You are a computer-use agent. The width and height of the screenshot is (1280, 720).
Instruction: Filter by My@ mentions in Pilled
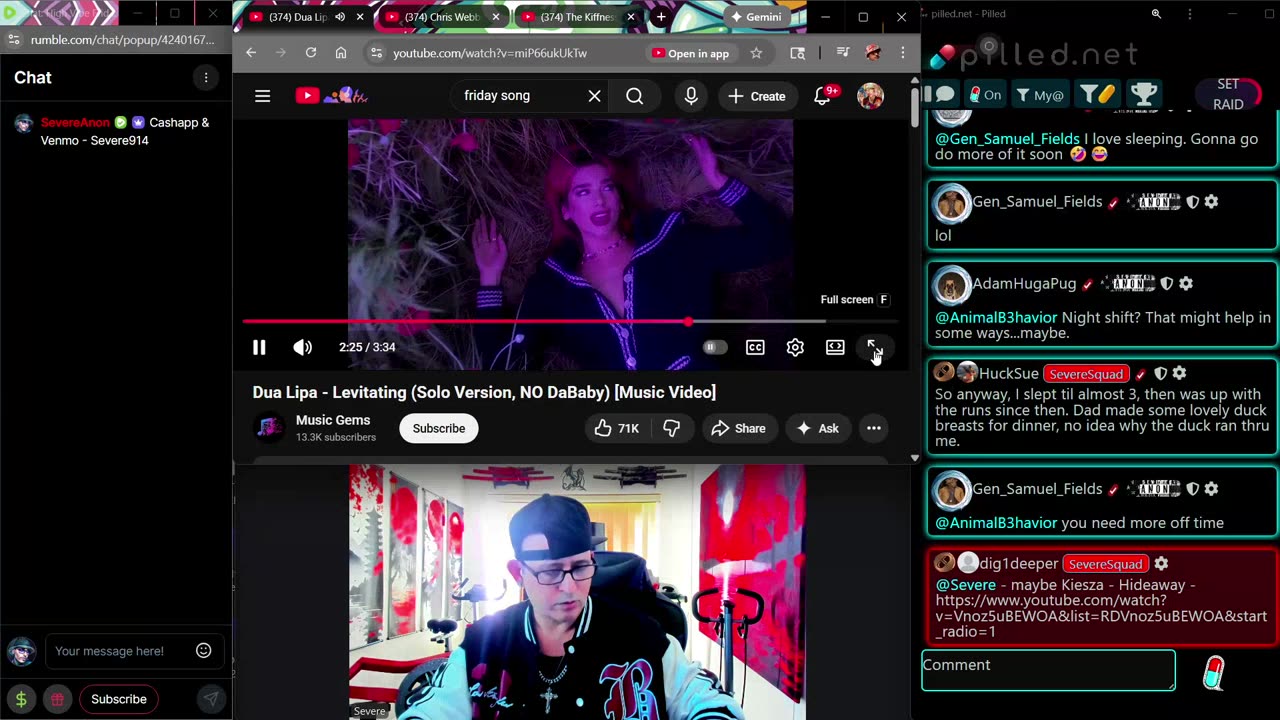(1040, 95)
